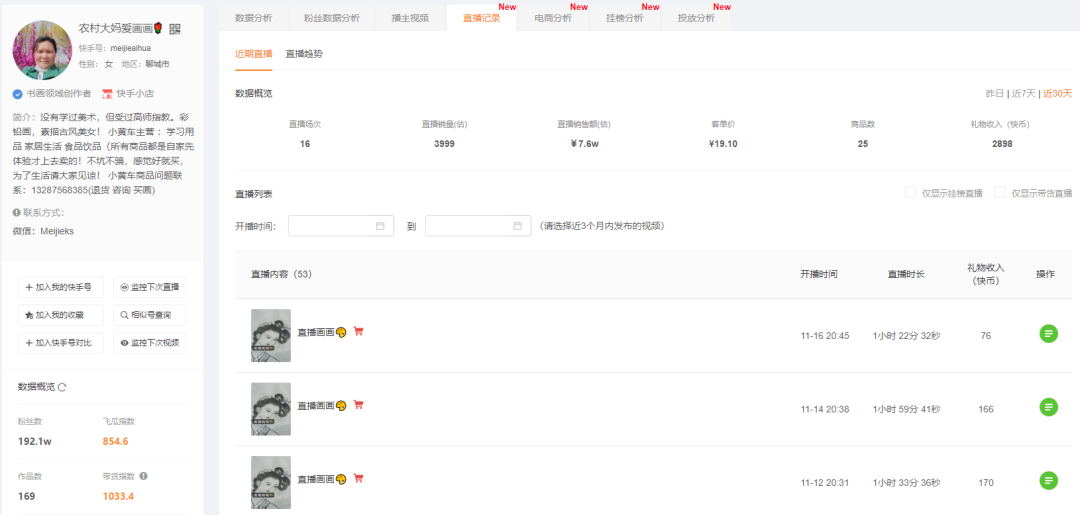Select the 直播趋势 sub-tab
Image resolution: width=1080 pixels, height=515 pixels.
304,54
